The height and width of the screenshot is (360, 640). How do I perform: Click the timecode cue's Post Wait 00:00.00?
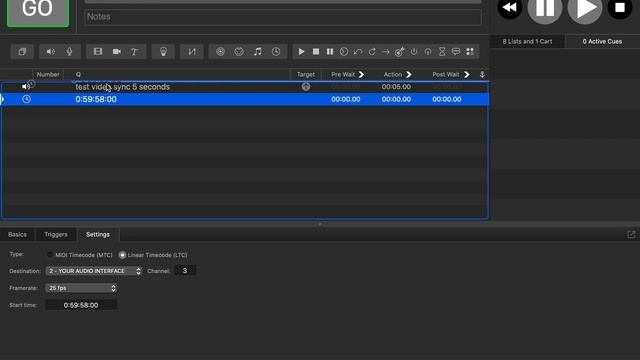coord(447,99)
